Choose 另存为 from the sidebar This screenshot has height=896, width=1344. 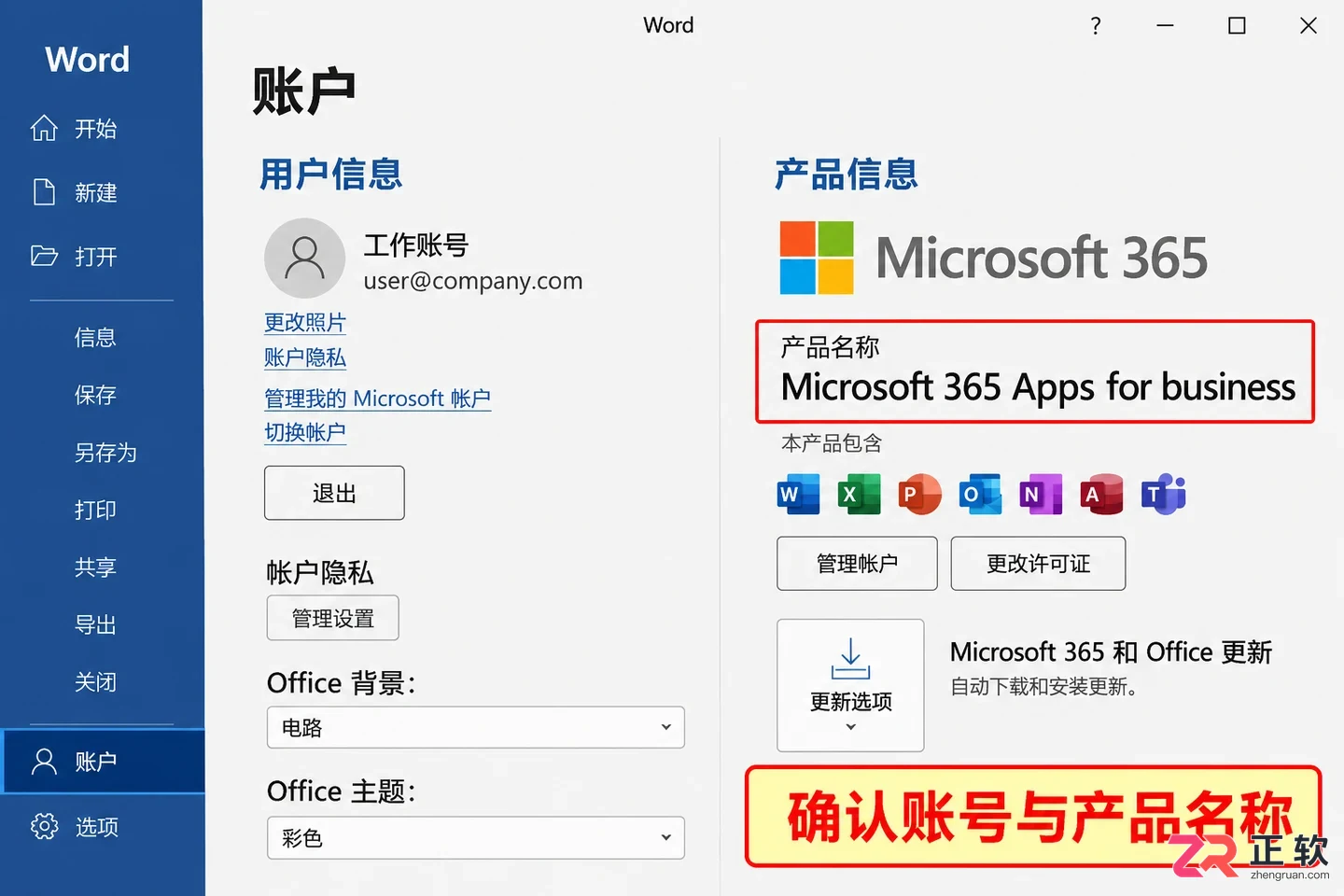(105, 453)
